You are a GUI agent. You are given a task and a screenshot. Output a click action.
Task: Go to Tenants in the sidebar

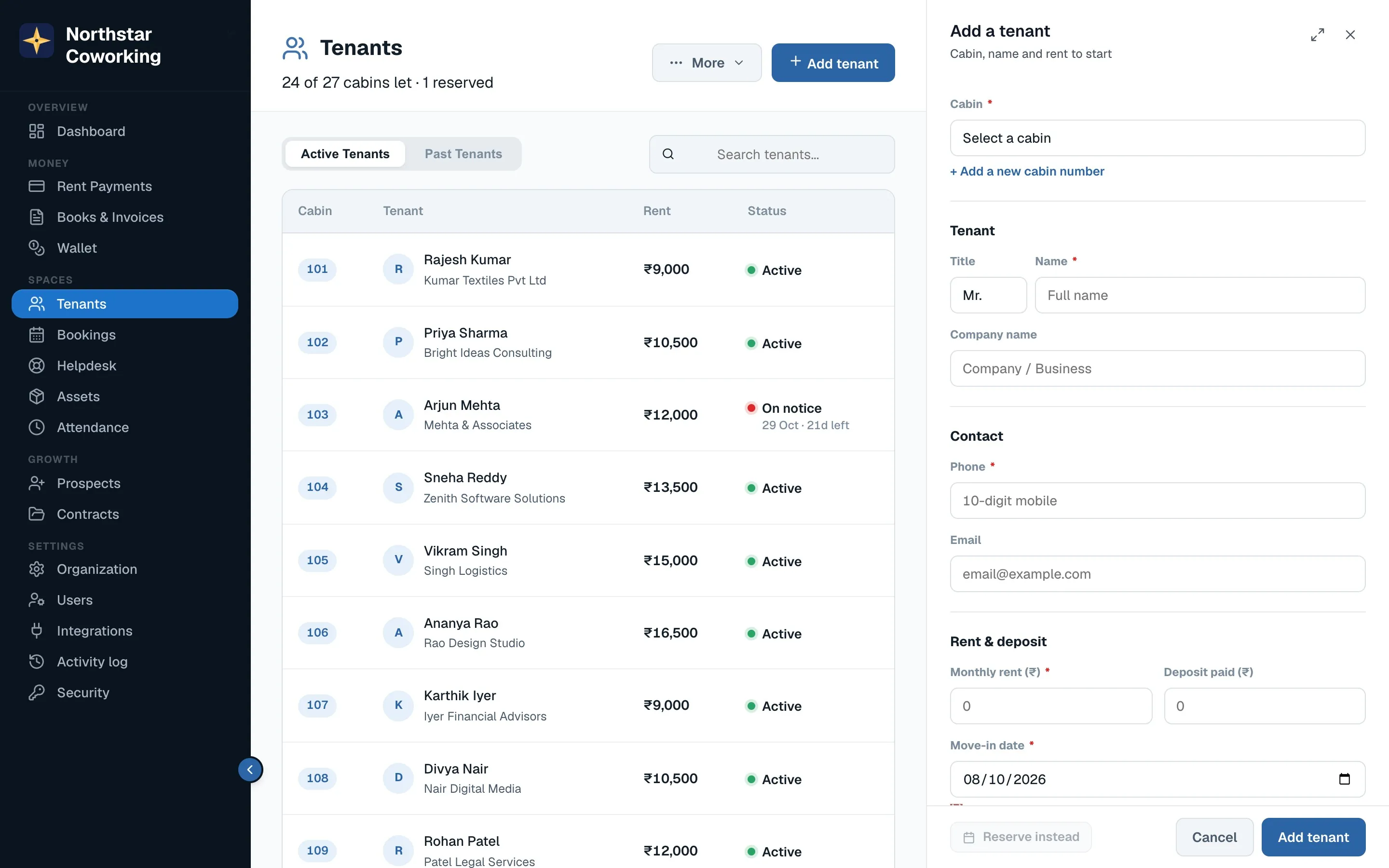(124, 304)
